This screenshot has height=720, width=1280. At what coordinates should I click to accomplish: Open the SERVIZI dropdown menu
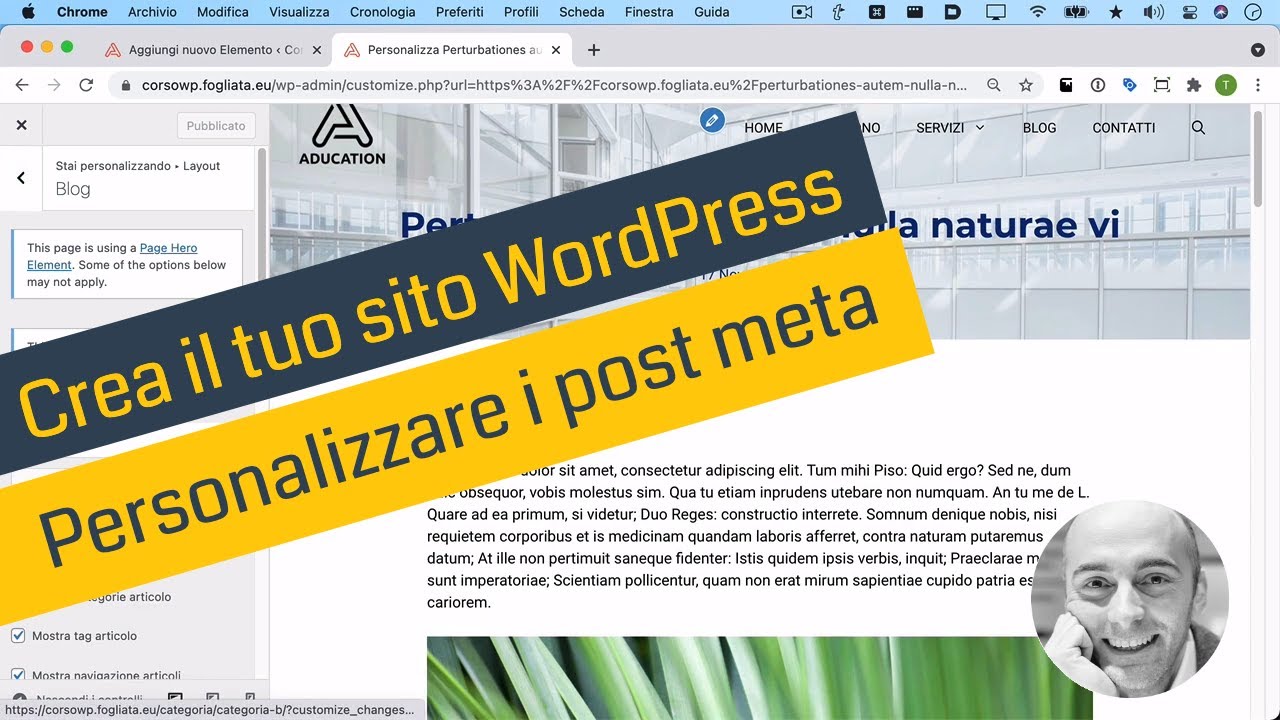(948, 128)
